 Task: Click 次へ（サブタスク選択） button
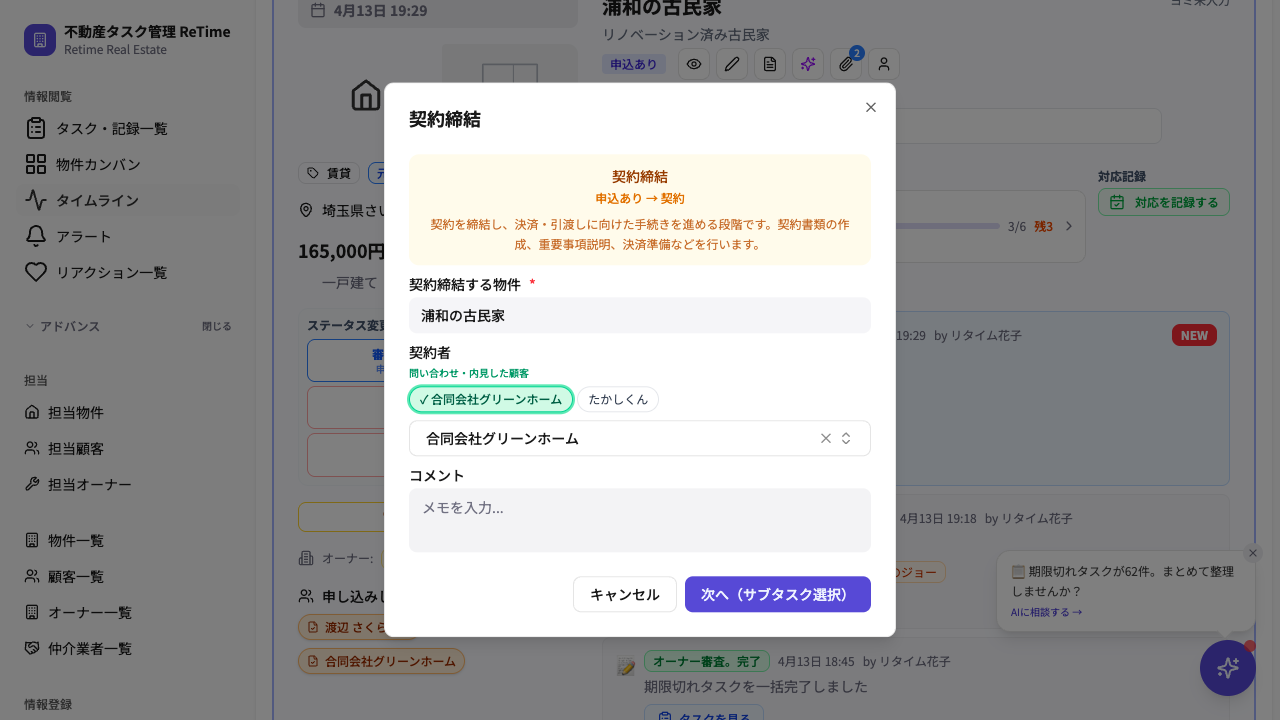pyautogui.click(x=778, y=594)
